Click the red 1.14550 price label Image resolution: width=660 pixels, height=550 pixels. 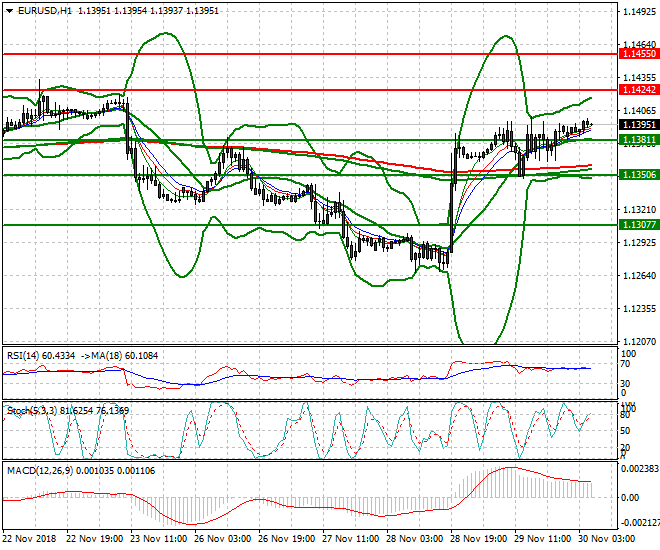tap(636, 53)
